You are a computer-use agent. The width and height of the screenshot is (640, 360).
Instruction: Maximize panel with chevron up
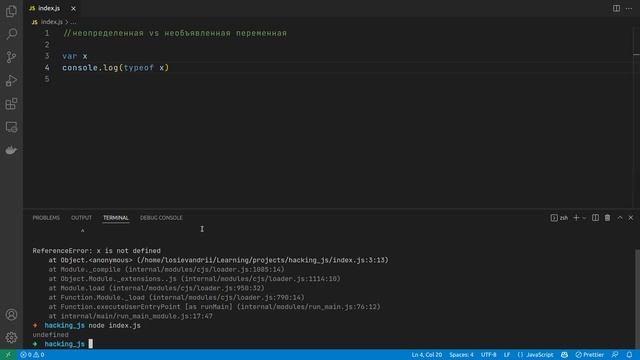tap(620, 218)
